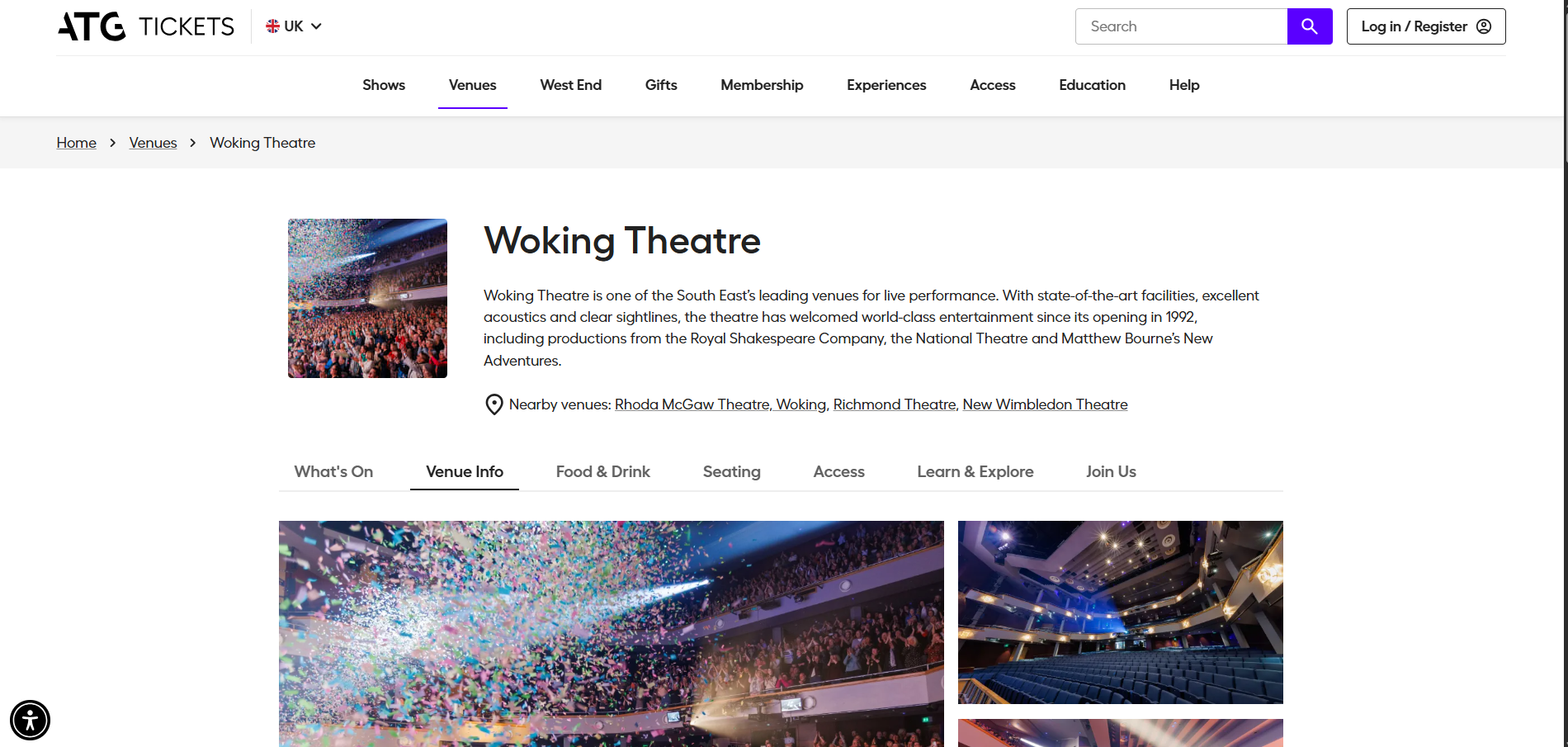Go to the Join Us tab
This screenshot has height=747, width=1568.
pyautogui.click(x=1111, y=471)
